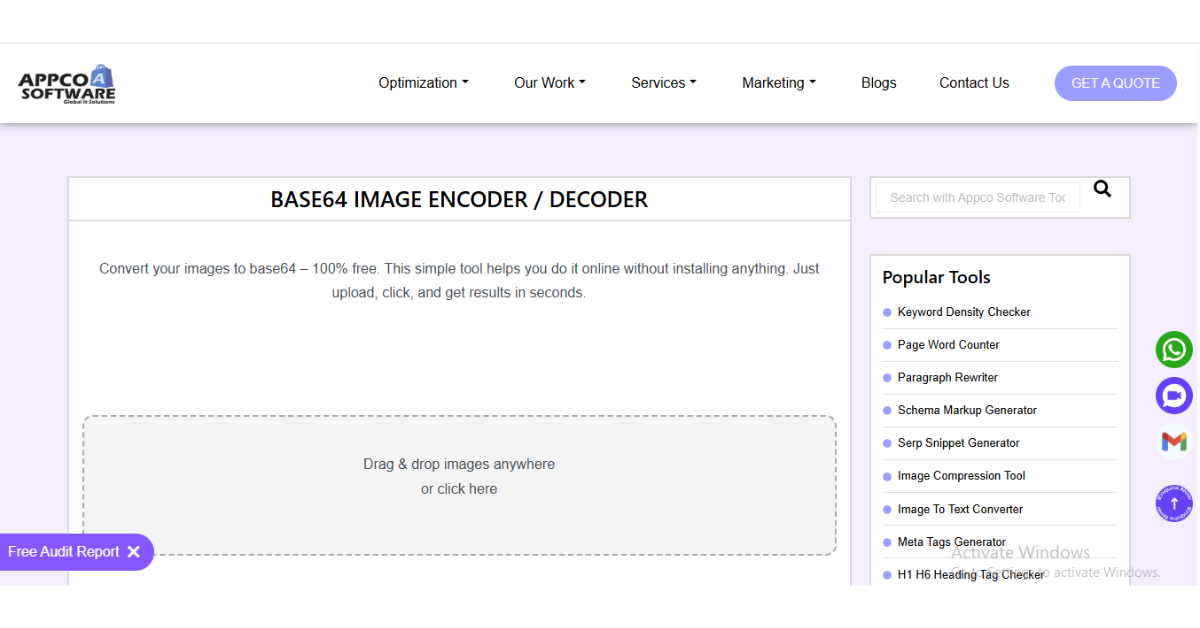Open the Services menu dropdown
Viewport: 1200px width, 628px height.
point(663,83)
